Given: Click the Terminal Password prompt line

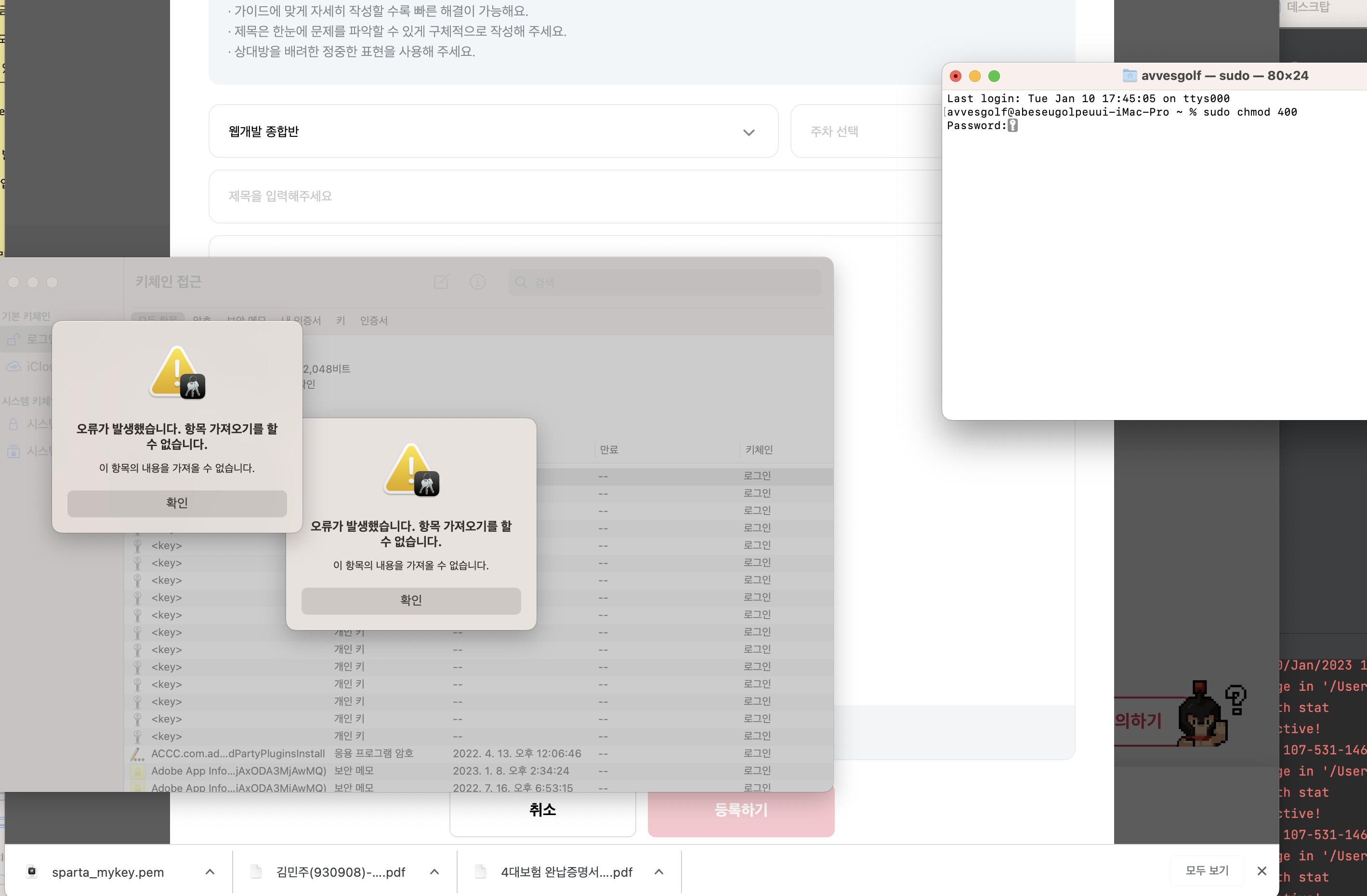Looking at the screenshot, I should click(x=982, y=126).
